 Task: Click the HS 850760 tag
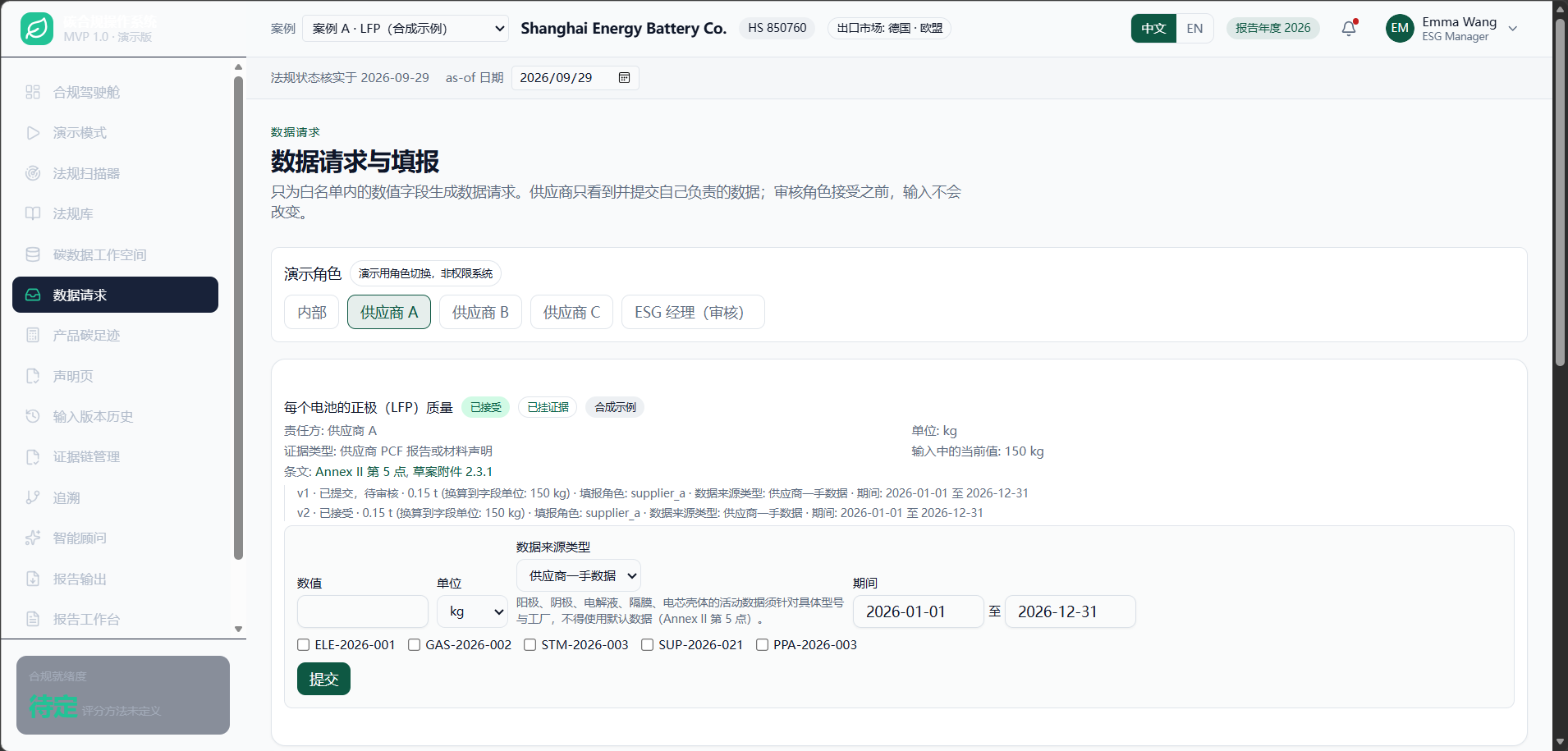click(777, 28)
